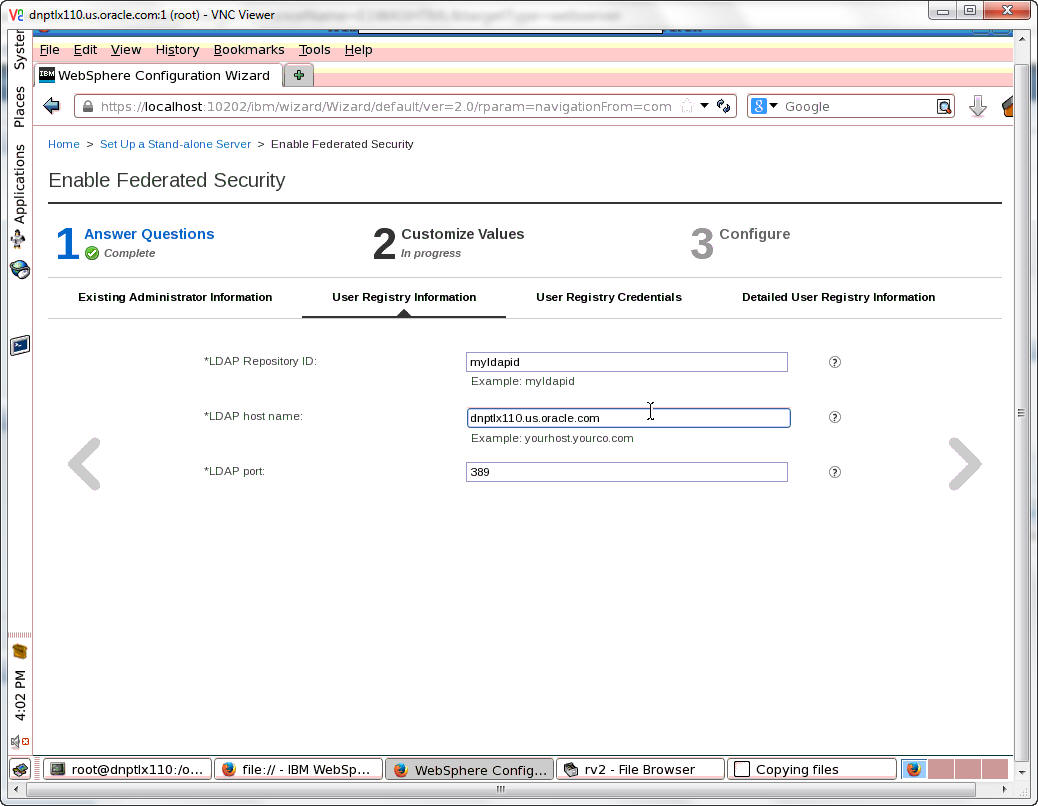Click the search magnifier icon
This screenshot has width=1038, height=806.
pyautogui.click(x=944, y=107)
